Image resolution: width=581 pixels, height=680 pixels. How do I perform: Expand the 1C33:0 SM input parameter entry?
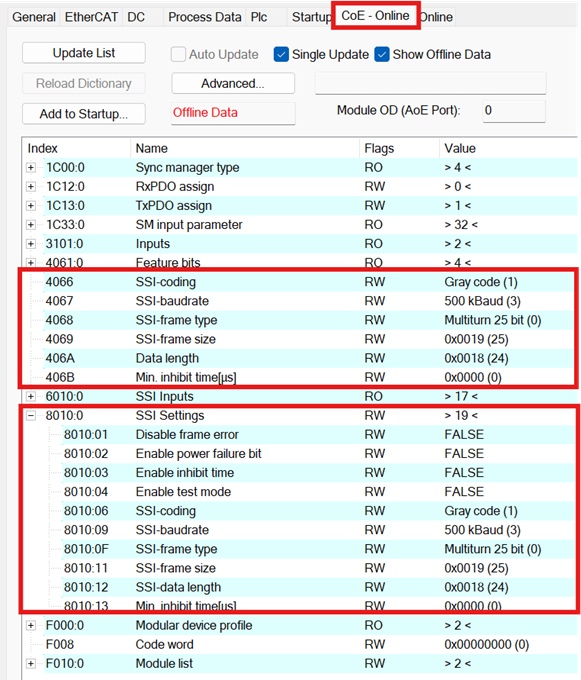tap(31, 225)
